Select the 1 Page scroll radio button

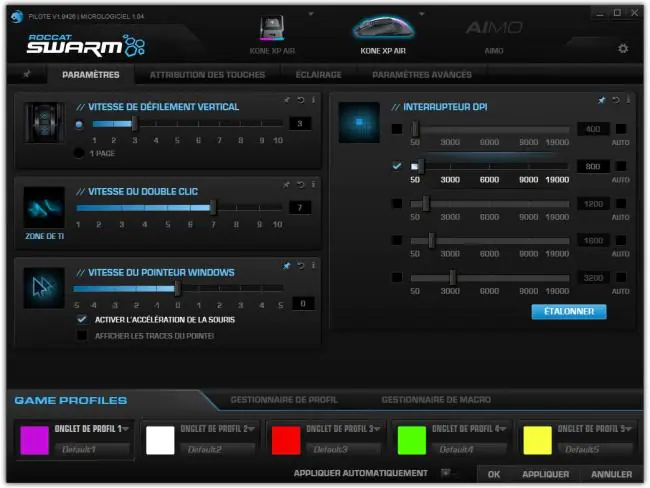coord(79,153)
